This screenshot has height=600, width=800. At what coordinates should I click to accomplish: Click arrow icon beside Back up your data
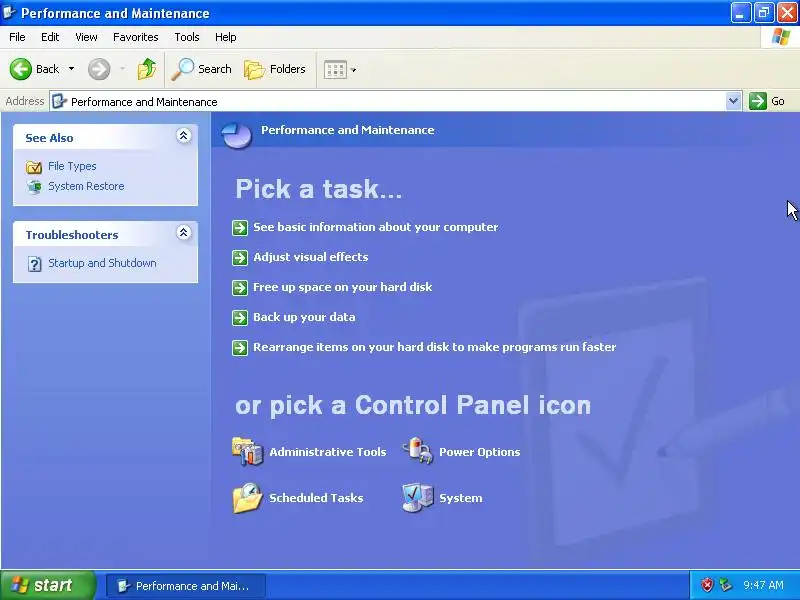240,318
